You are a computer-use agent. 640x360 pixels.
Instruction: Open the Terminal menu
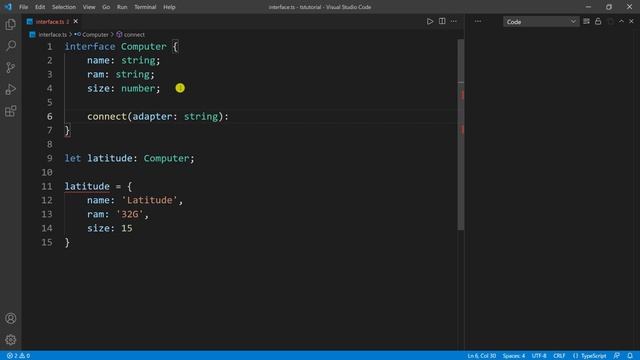point(145,7)
